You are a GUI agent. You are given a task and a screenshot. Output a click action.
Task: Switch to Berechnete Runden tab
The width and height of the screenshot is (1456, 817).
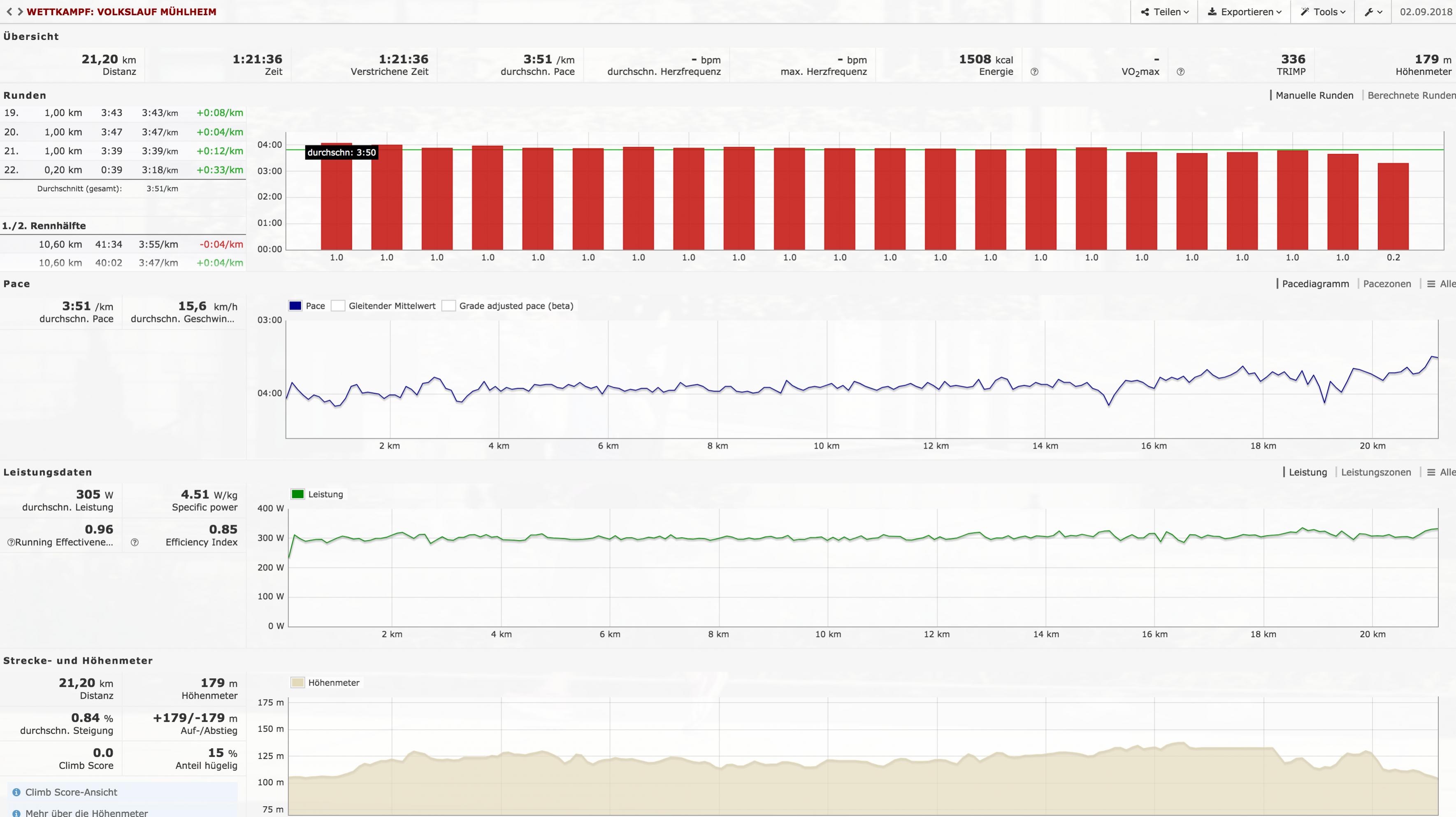tap(1411, 95)
